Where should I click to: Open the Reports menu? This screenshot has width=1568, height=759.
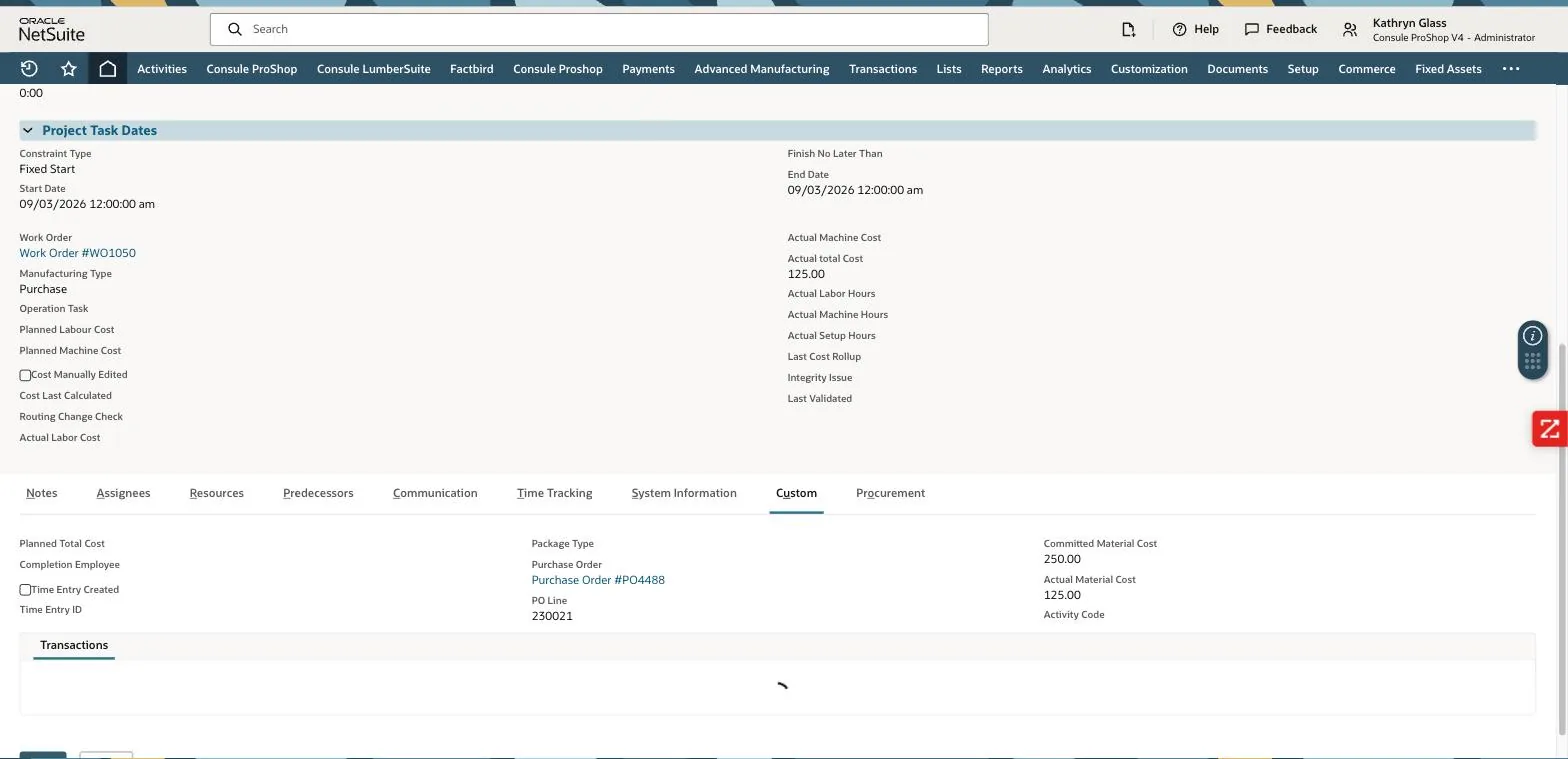coord(1002,69)
